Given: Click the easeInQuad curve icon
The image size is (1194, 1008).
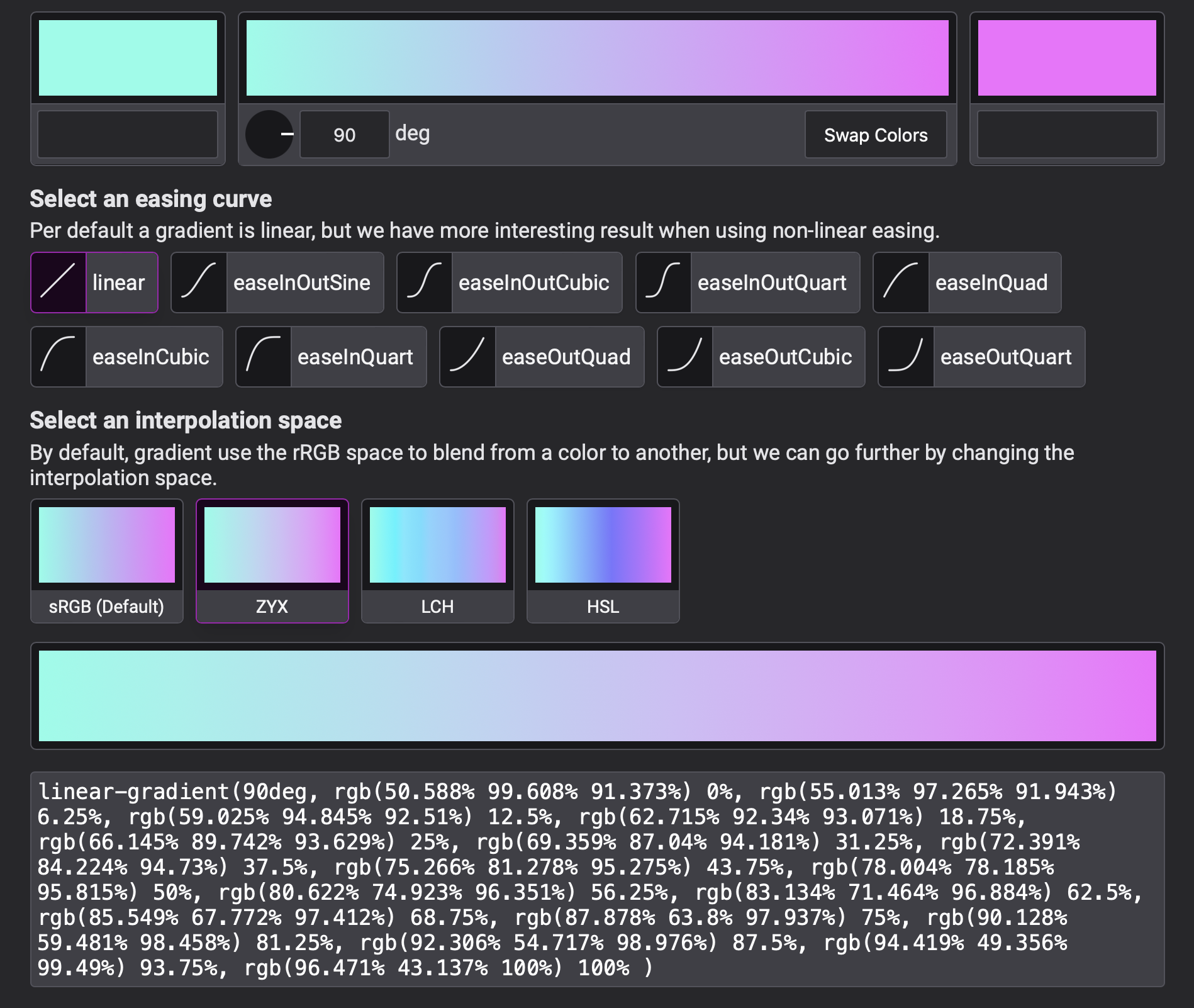Looking at the screenshot, I should point(901,283).
